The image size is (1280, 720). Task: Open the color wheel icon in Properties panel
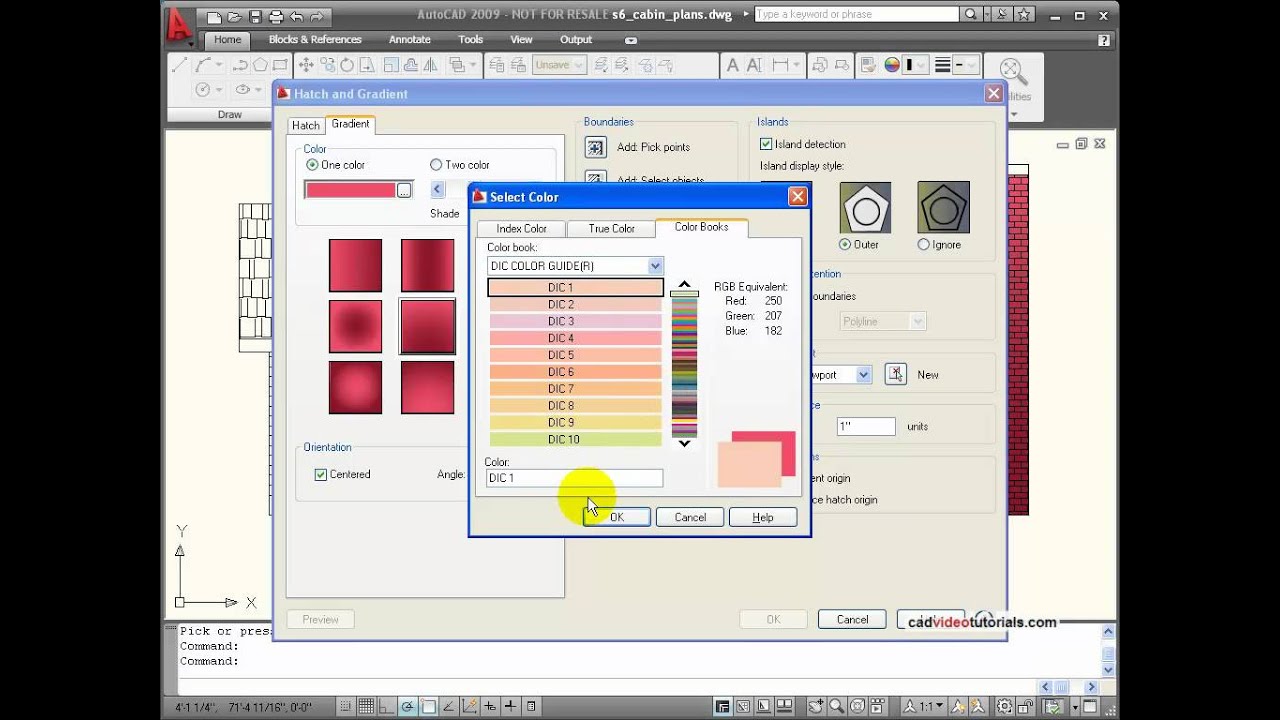892,65
